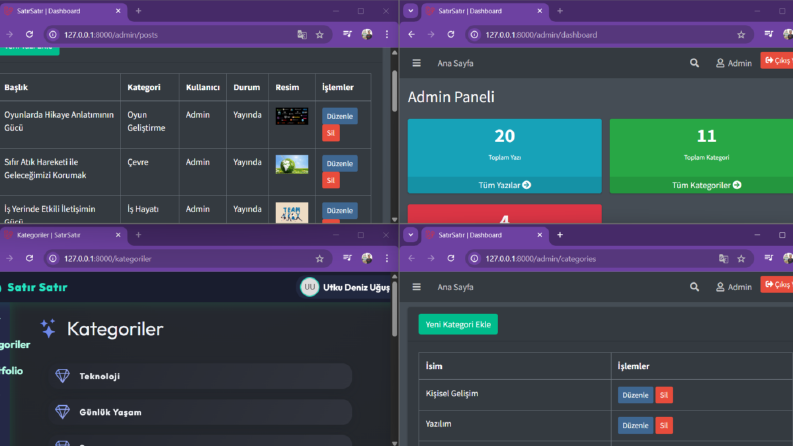
Task: Reload the kategoriler window
Action: pos(29,258)
